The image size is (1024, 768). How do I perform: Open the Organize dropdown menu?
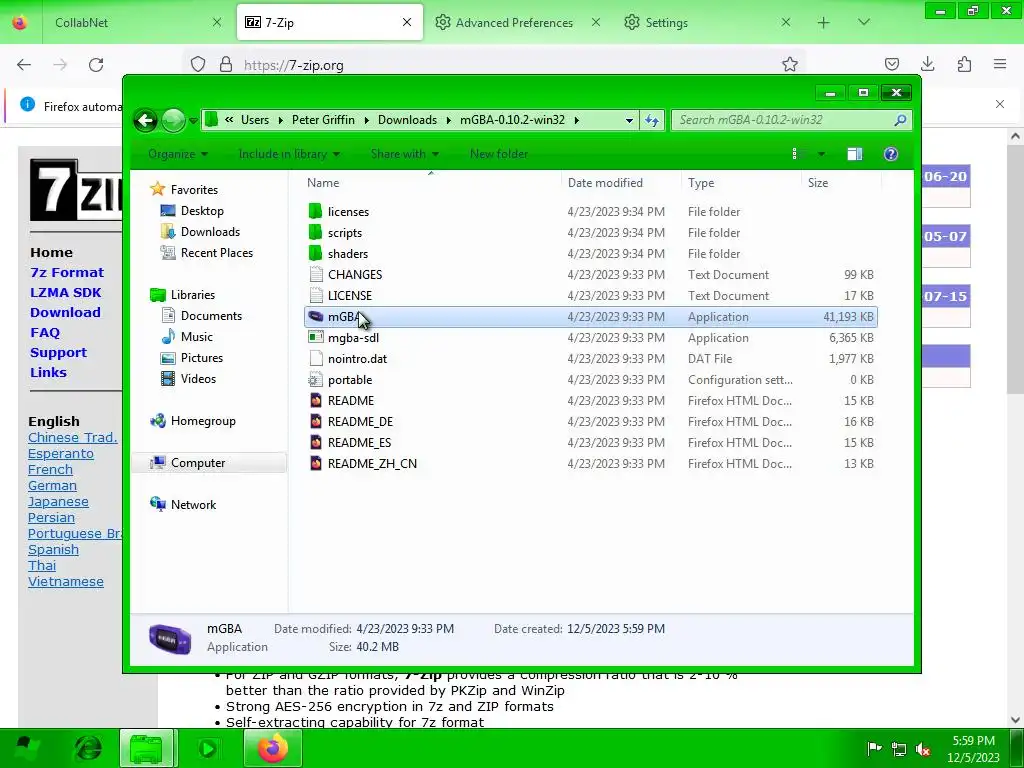(178, 154)
